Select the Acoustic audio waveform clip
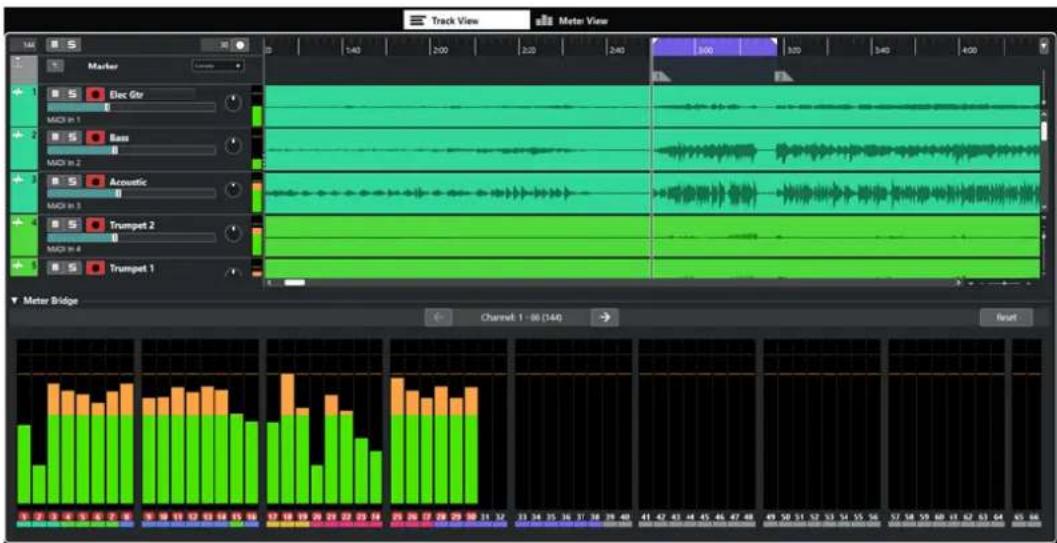Image resolution: width=1057 pixels, height=543 pixels. (653, 193)
